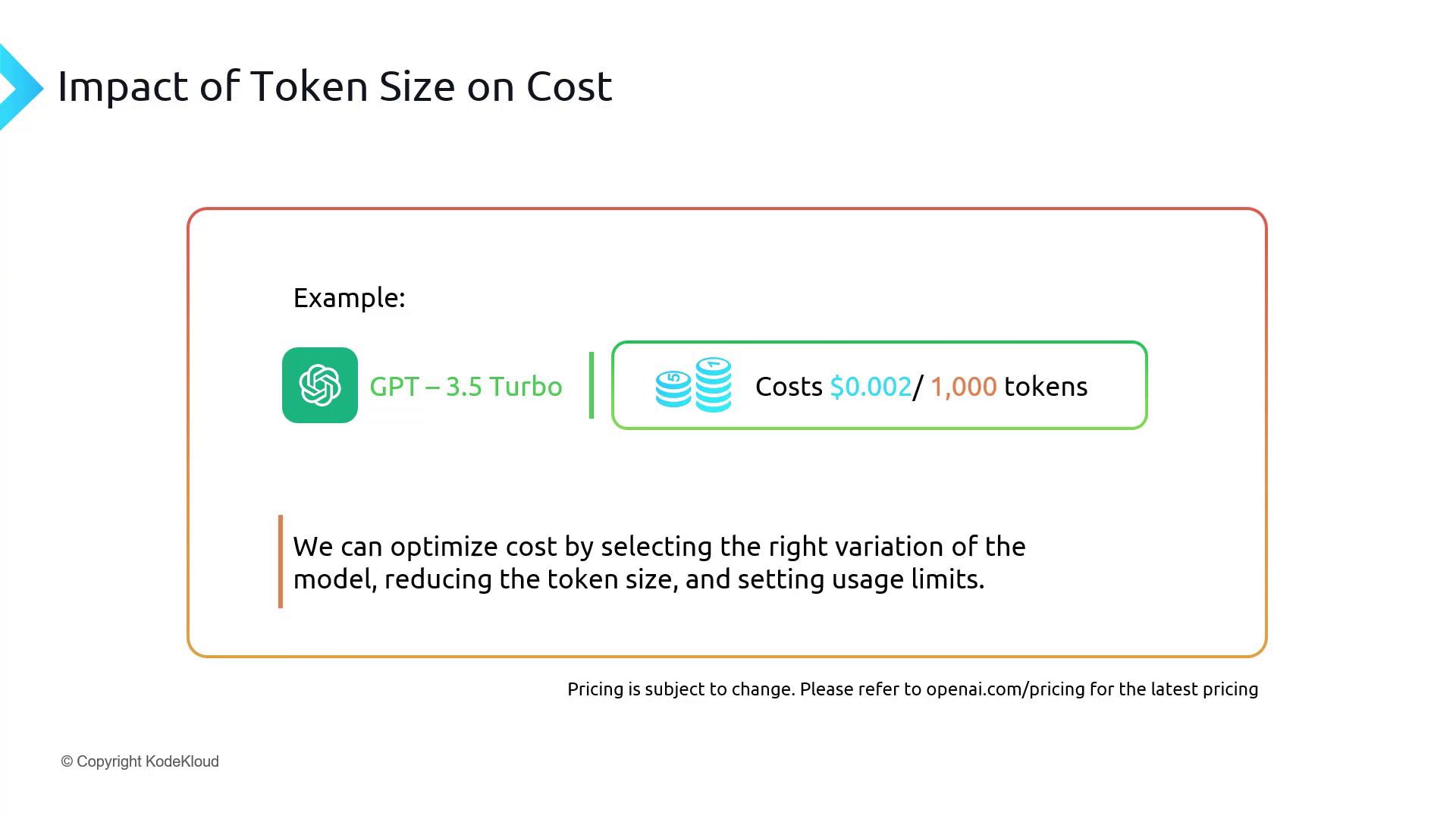Click the word 'tokens' in the pricing box
This screenshot has height=819, width=1456.
click(1046, 387)
